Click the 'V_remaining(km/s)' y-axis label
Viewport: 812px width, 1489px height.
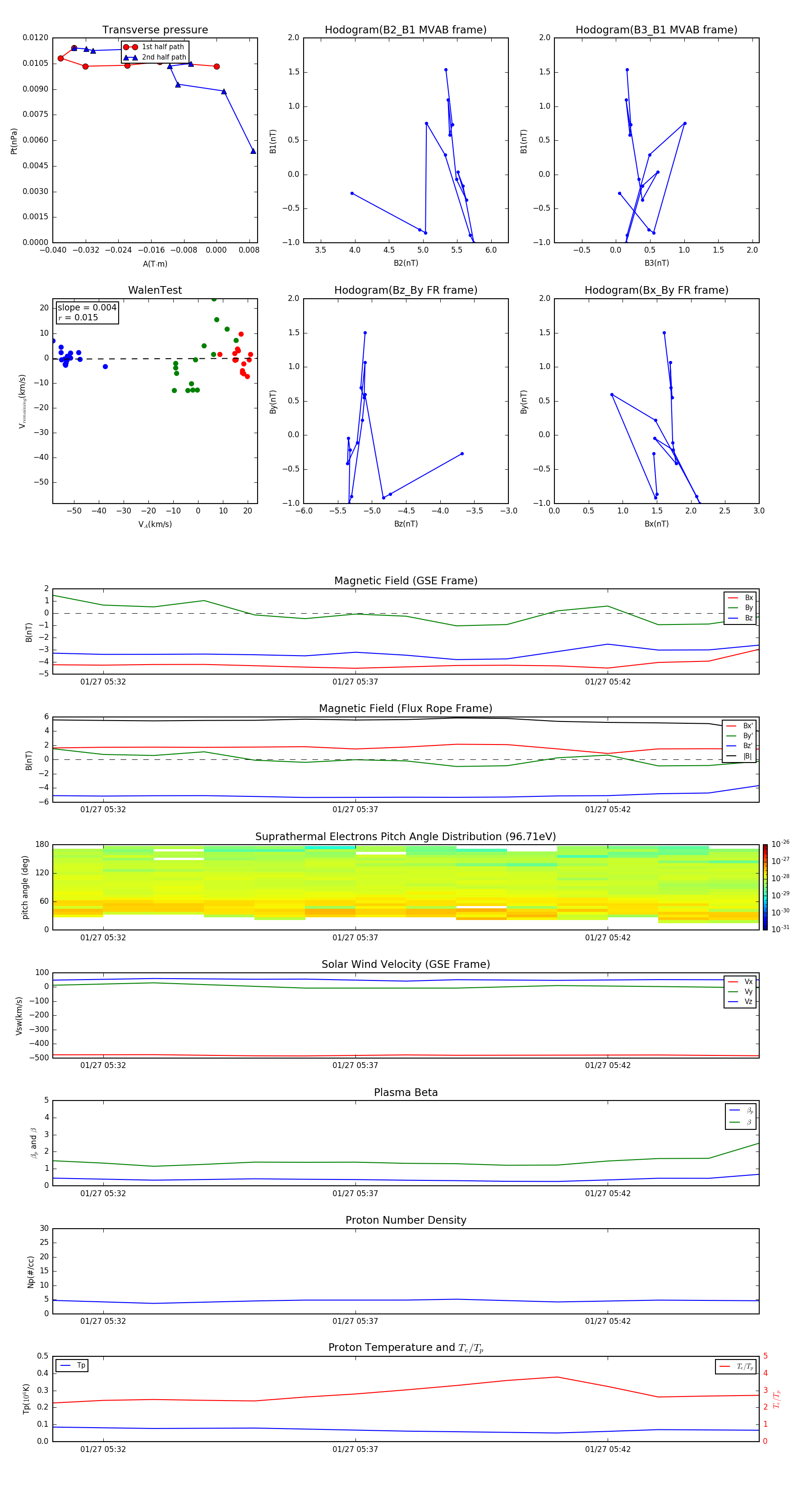(x=23, y=401)
